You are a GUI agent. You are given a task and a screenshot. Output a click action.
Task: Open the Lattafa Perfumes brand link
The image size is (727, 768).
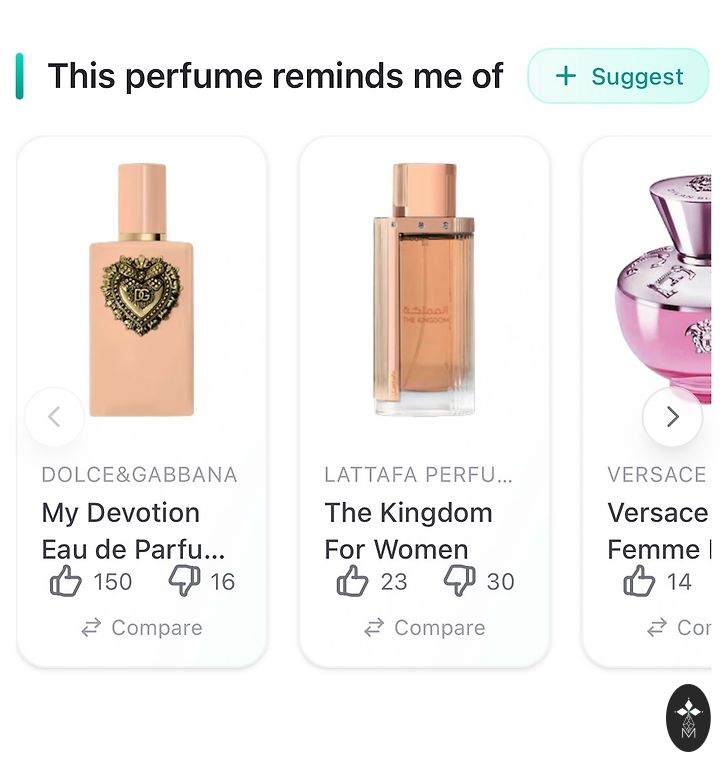coord(418,474)
